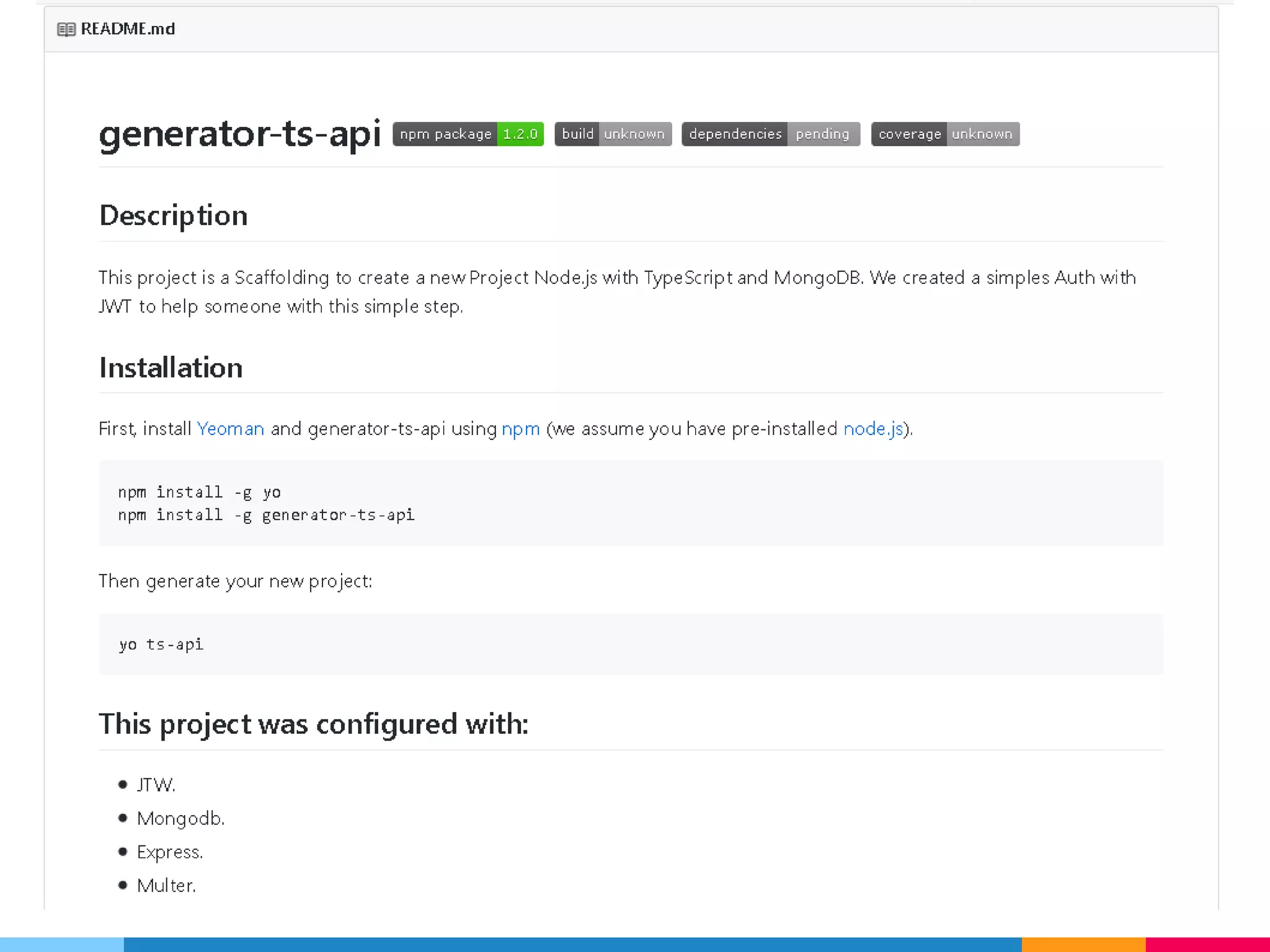Open the npm link
This screenshot has width=1270, height=952.
[x=520, y=429]
